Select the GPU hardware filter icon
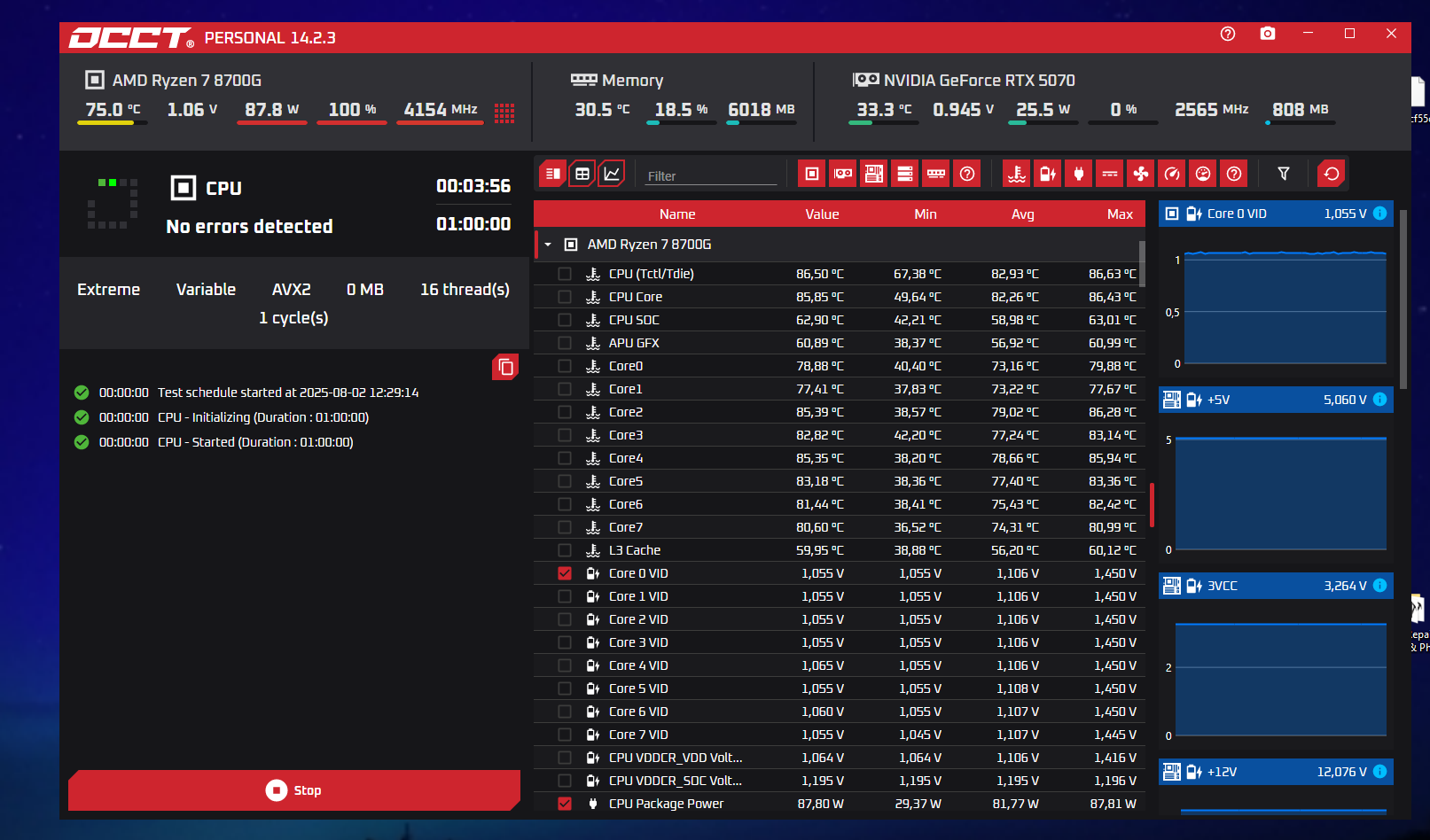The width and height of the screenshot is (1430, 840). click(842, 174)
